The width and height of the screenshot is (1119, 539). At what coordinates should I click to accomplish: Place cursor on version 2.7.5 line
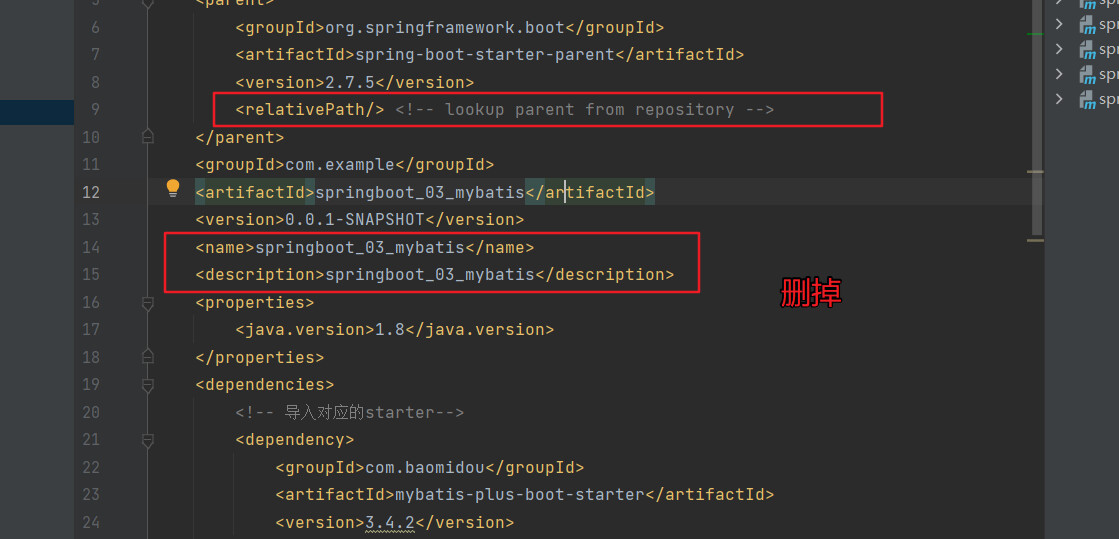point(355,83)
